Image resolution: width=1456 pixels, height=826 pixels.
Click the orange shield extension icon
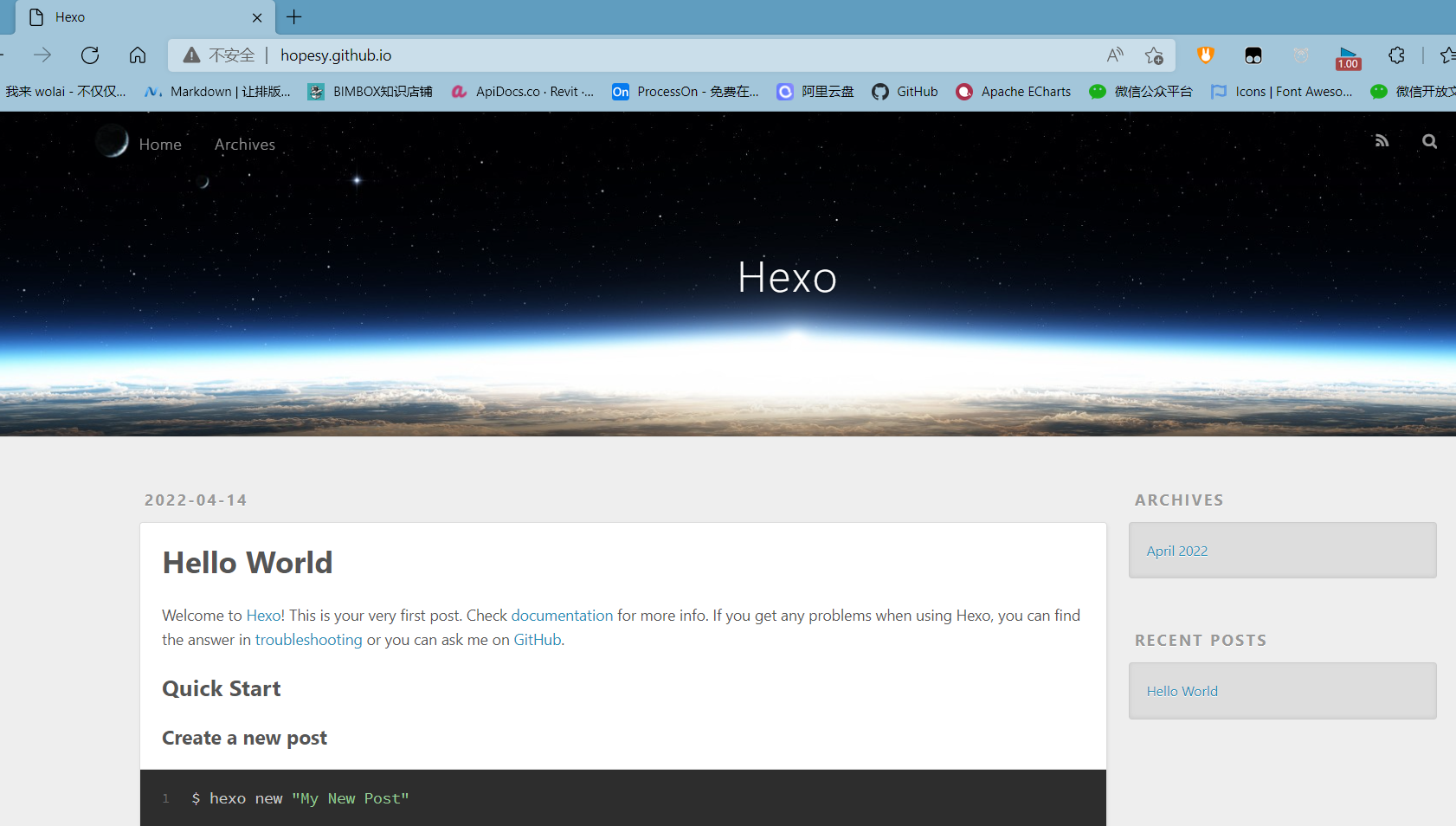pyautogui.click(x=1205, y=55)
